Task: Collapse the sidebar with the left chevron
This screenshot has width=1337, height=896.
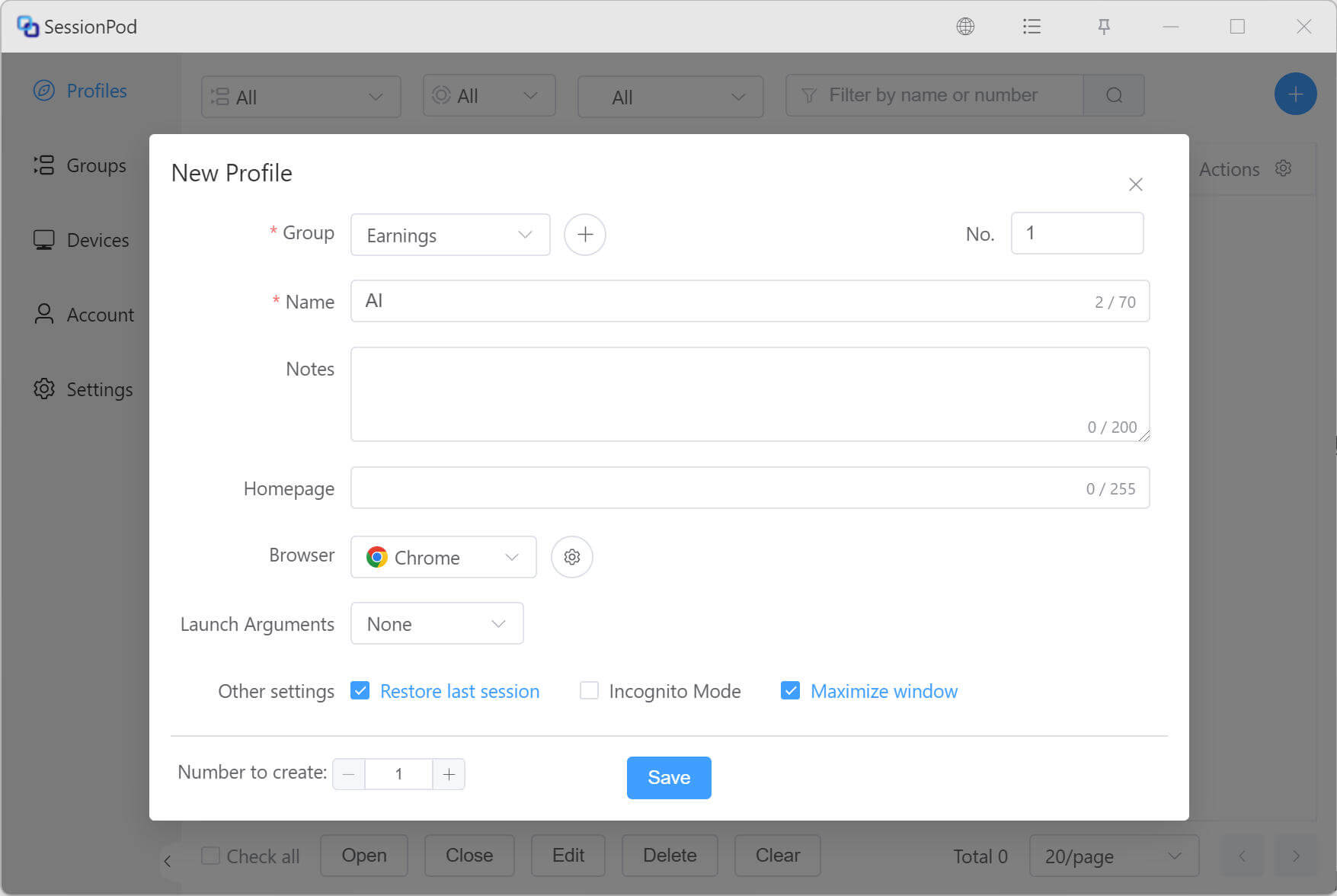Action: (168, 861)
